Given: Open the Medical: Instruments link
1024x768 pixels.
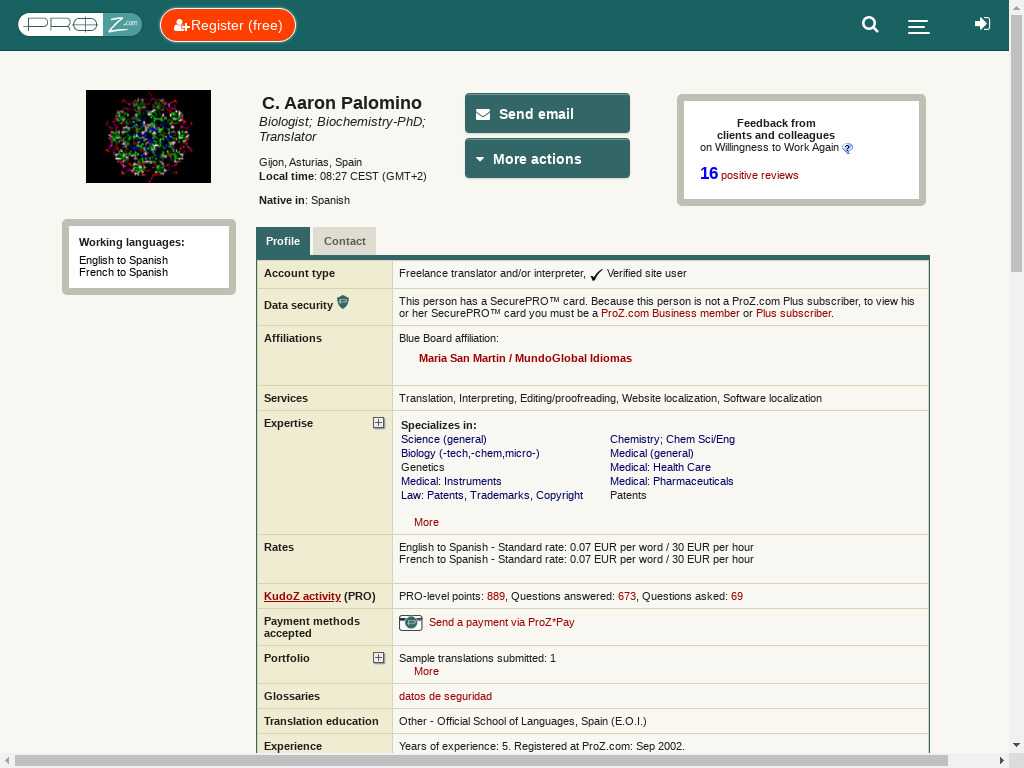Looking at the screenshot, I should pos(451,481).
